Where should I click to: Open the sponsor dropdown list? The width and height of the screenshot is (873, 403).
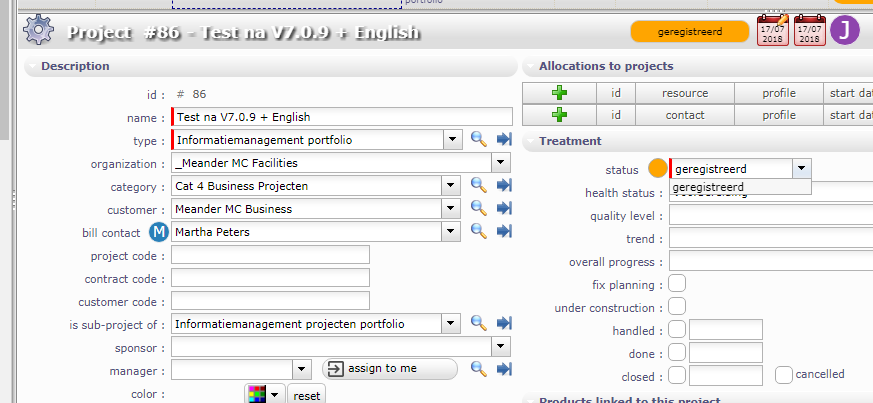tap(501, 347)
